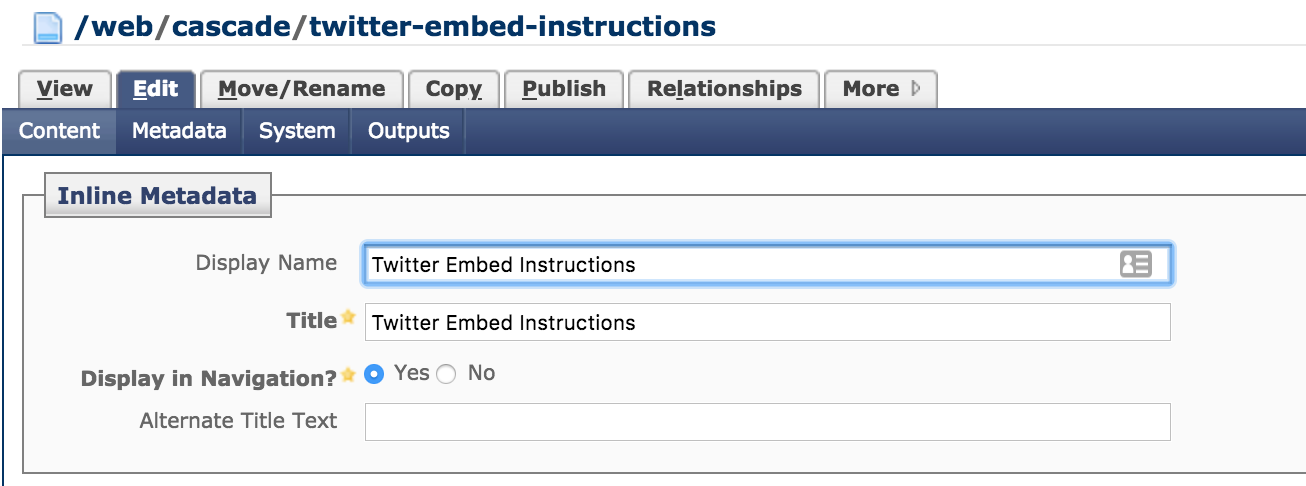
Task: Select the Metadata sub-tab
Action: pos(179,131)
